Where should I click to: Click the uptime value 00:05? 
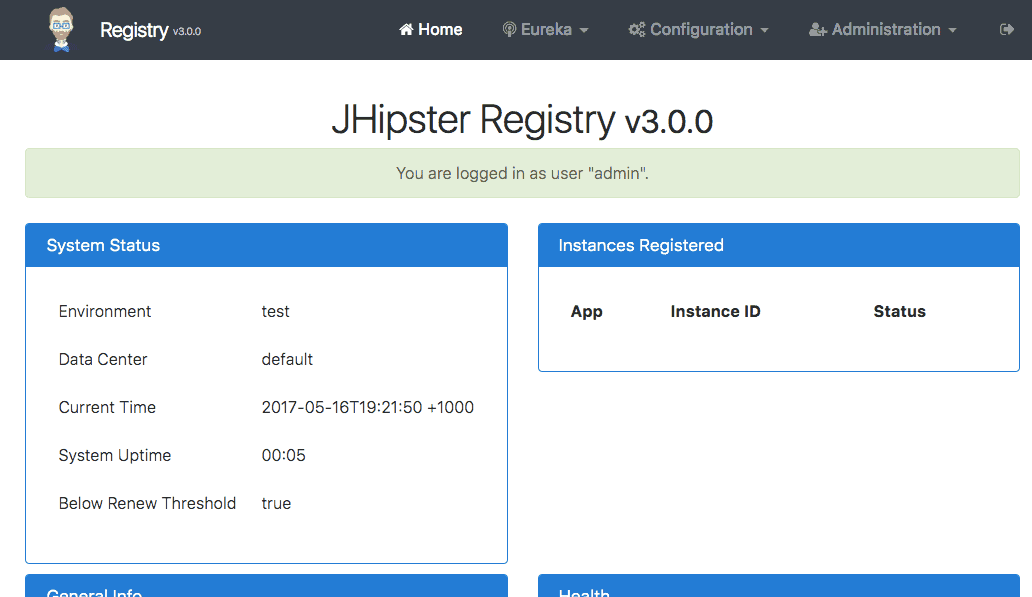tap(284, 455)
